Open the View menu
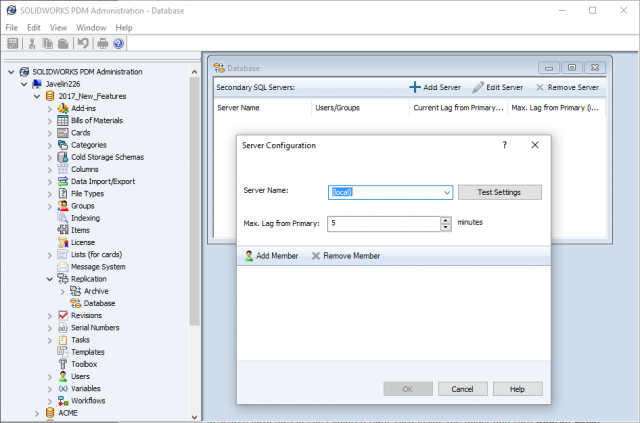Image resolution: width=640 pixels, height=423 pixels. tap(58, 28)
